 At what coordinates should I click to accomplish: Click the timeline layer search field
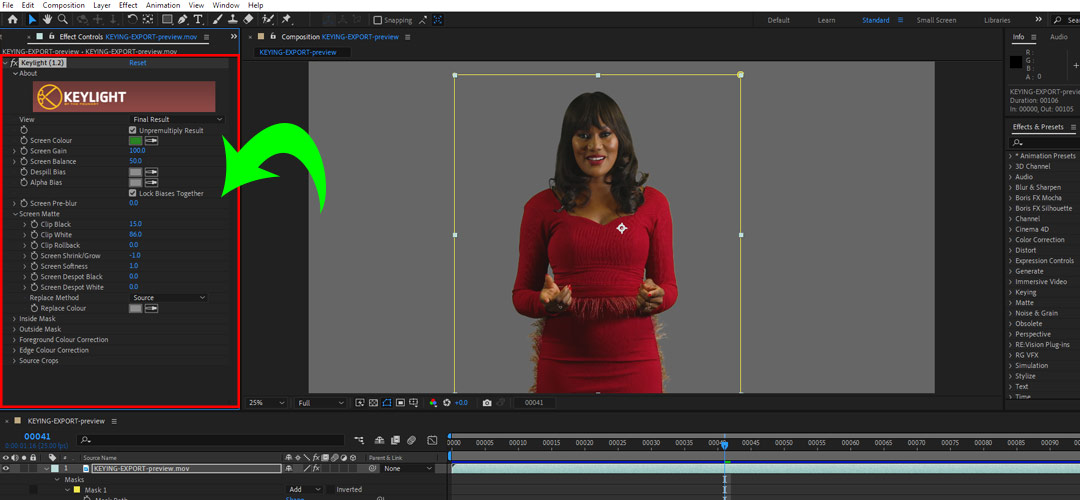pyautogui.click(x=211, y=439)
